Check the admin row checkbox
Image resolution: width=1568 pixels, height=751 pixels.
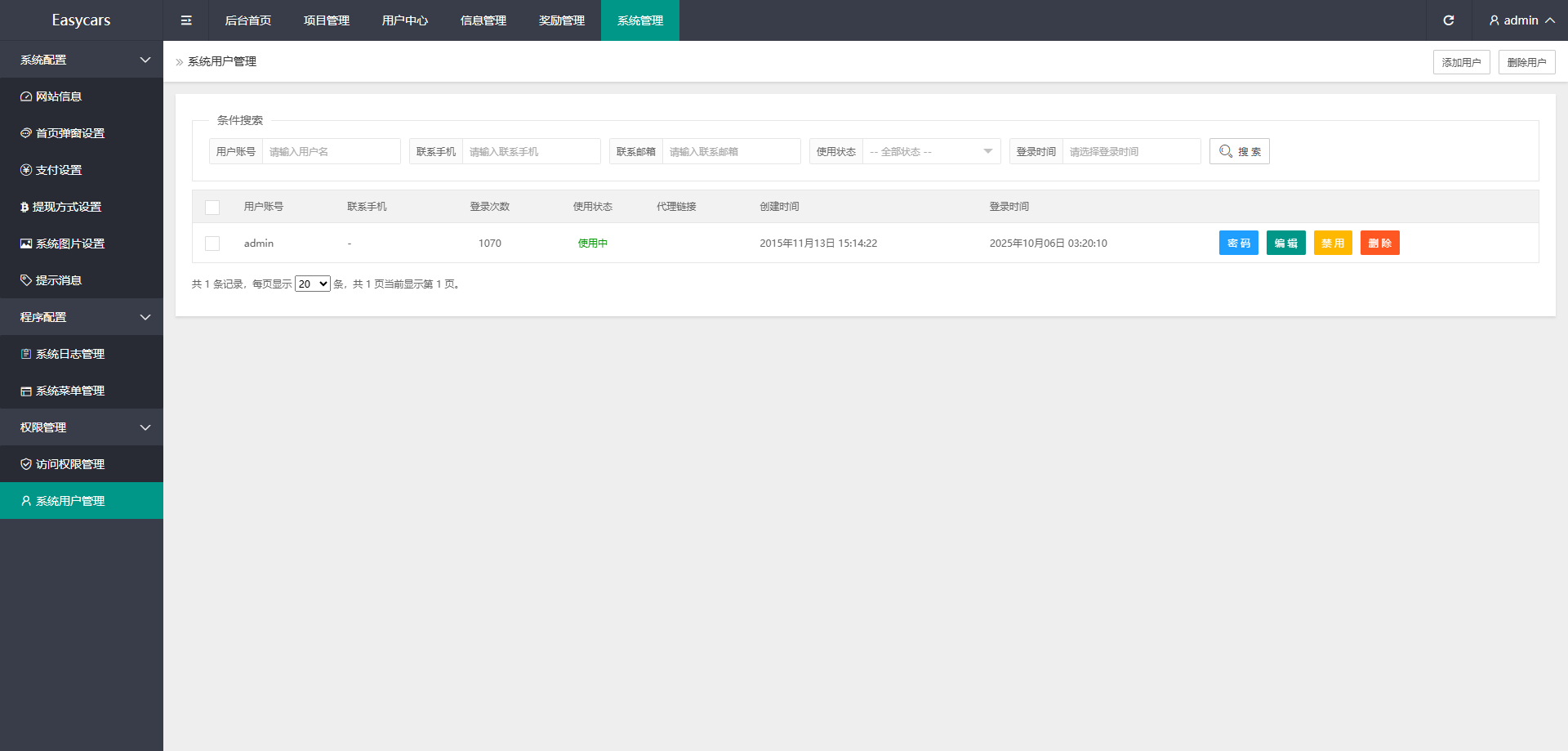(x=212, y=244)
